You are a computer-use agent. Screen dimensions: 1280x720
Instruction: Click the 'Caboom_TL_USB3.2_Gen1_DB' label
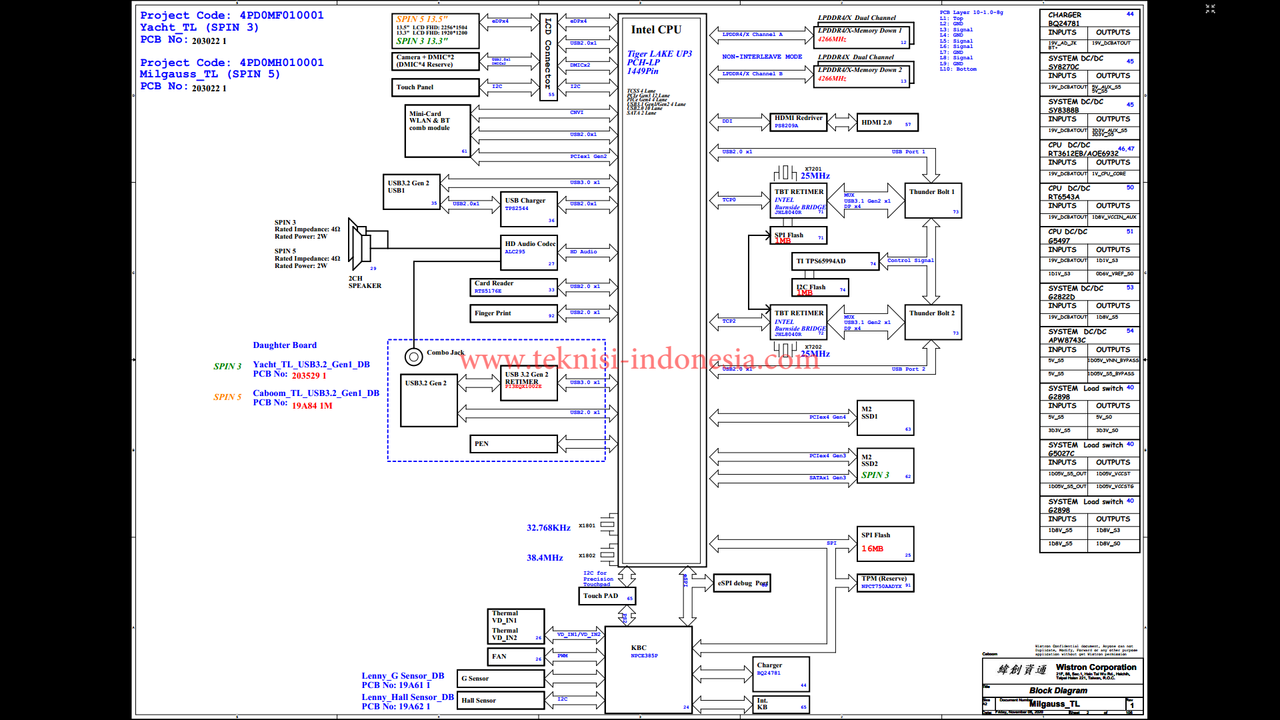(316, 393)
